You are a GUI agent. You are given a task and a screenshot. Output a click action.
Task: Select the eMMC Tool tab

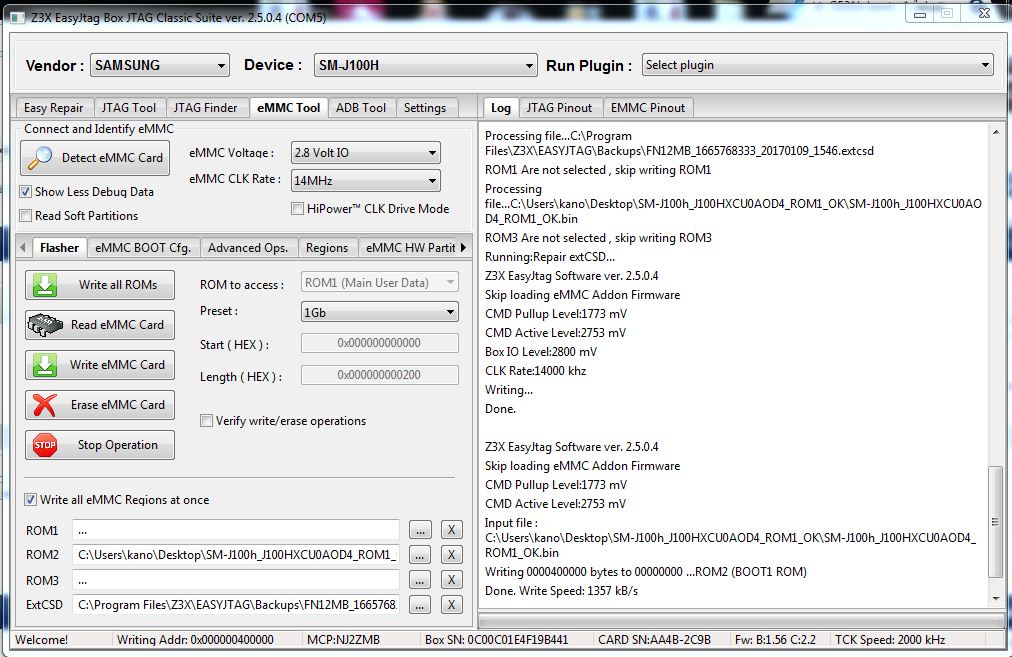pyautogui.click(x=288, y=108)
